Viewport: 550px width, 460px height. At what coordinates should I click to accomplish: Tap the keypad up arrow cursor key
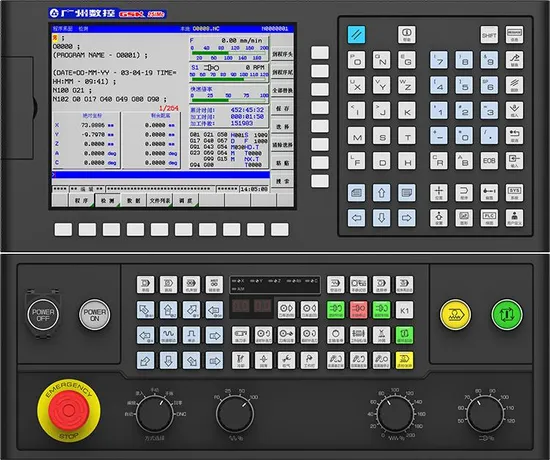(381, 193)
